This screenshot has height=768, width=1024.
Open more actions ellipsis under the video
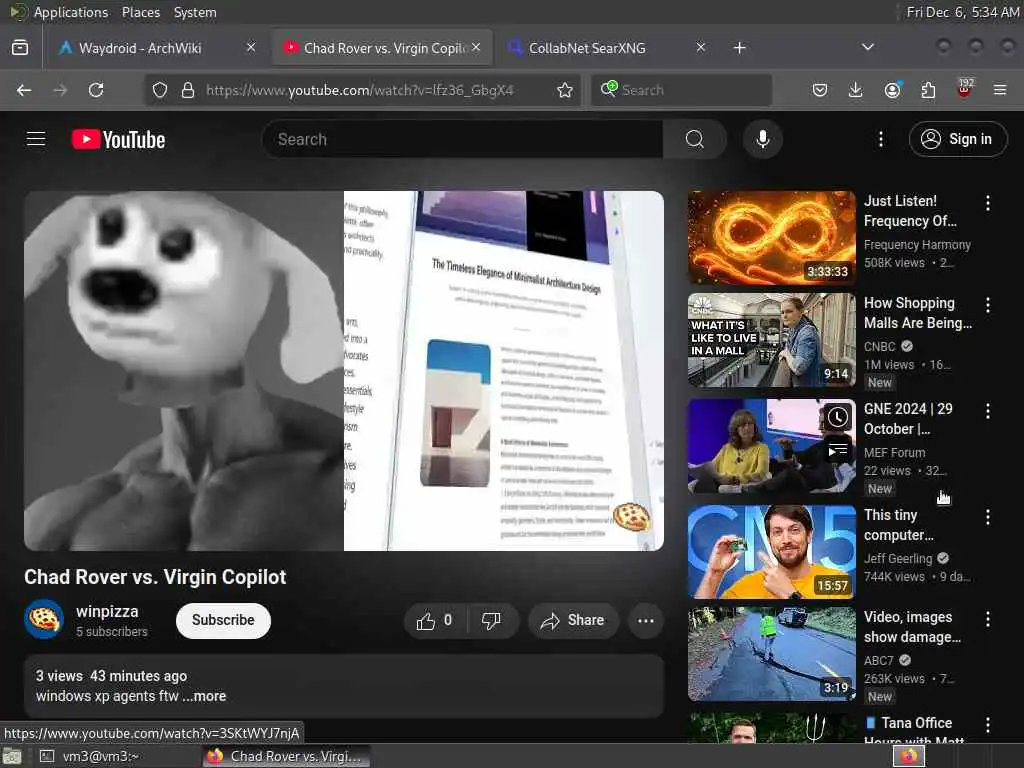point(646,620)
